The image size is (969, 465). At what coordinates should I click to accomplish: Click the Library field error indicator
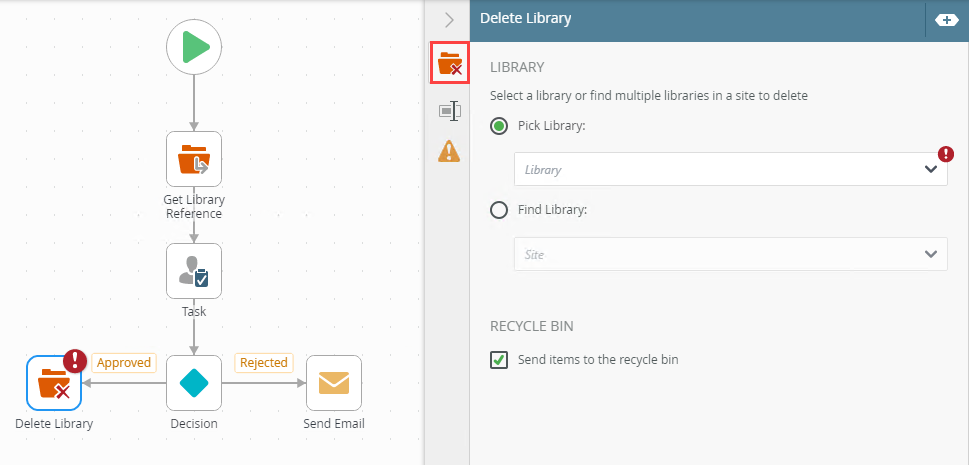(x=946, y=154)
